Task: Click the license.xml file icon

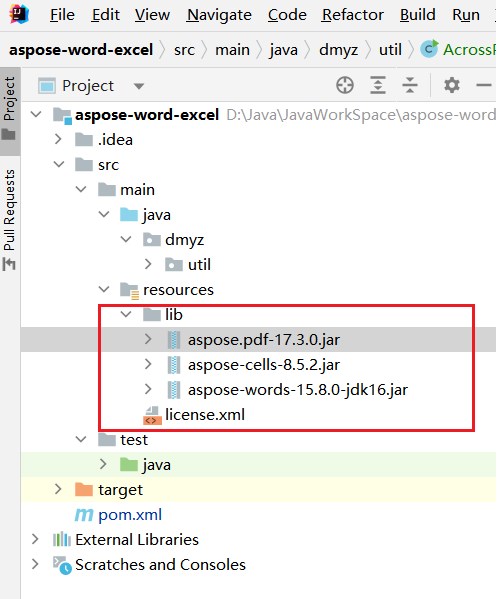Action: pyautogui.click(x=152, y=416)
